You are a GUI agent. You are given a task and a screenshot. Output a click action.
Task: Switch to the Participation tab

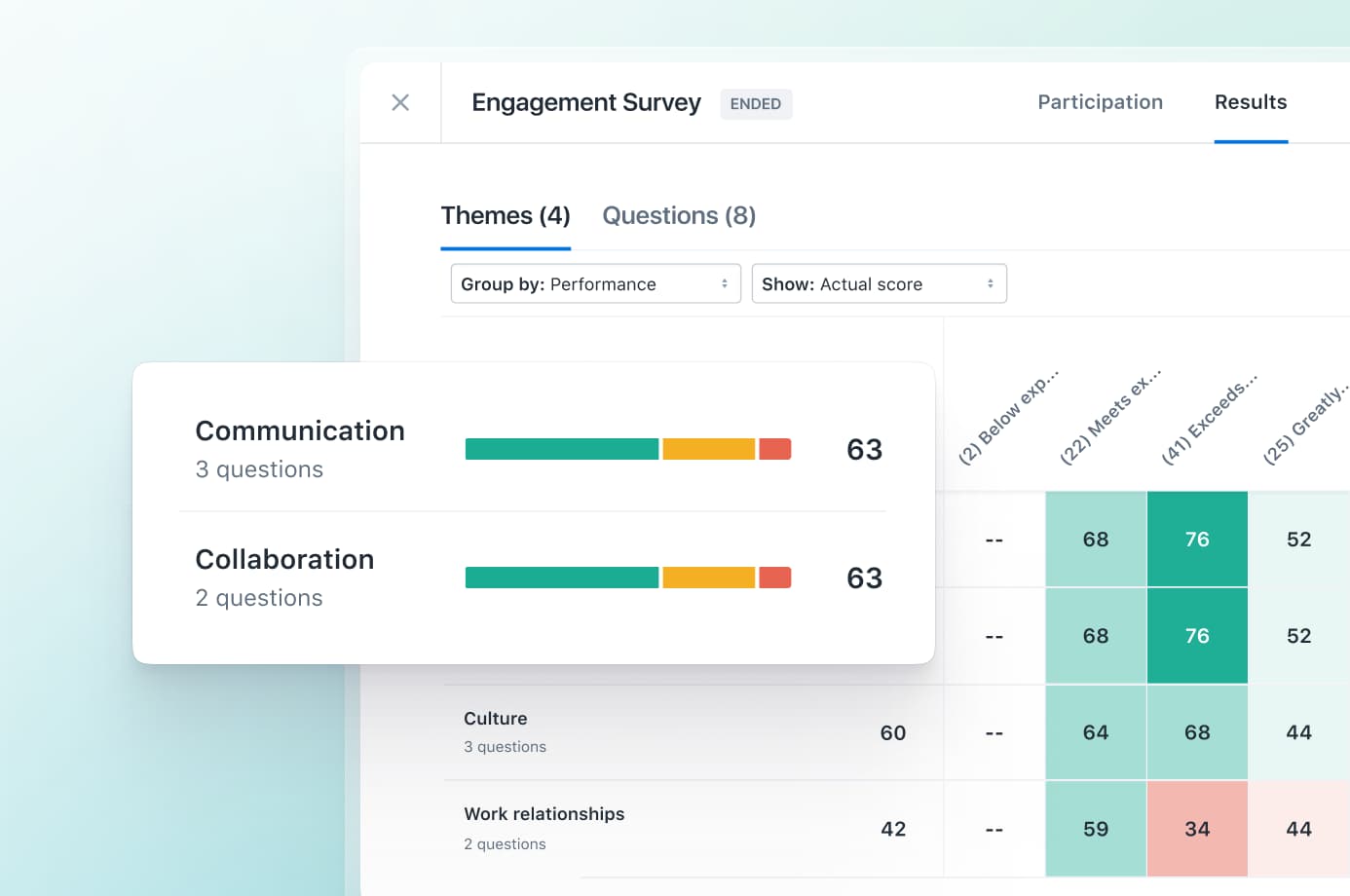coord(1100,102)
